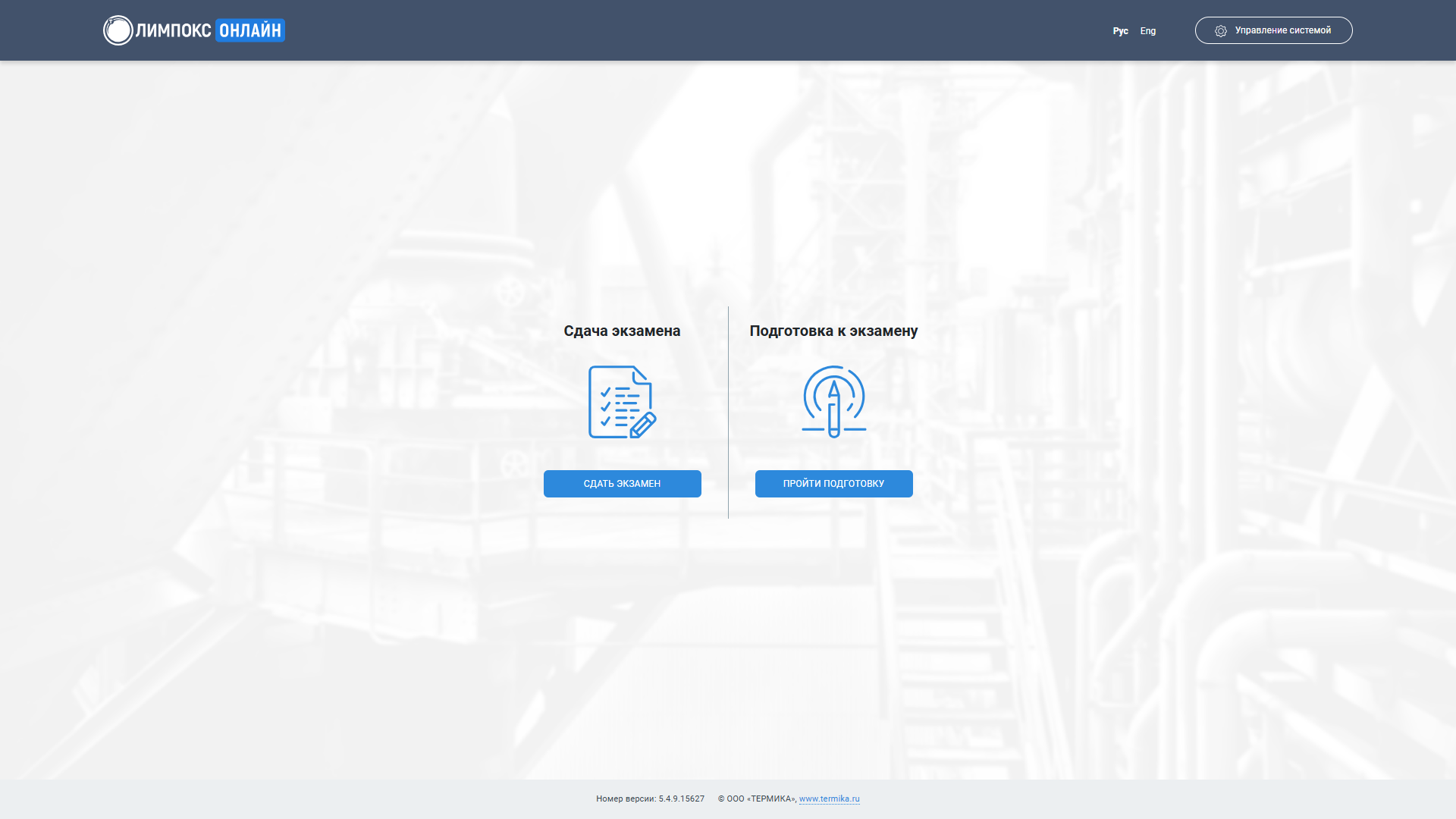
Task: Click the Подготовка к экзамену heading
Action: (x=833, y=331)
